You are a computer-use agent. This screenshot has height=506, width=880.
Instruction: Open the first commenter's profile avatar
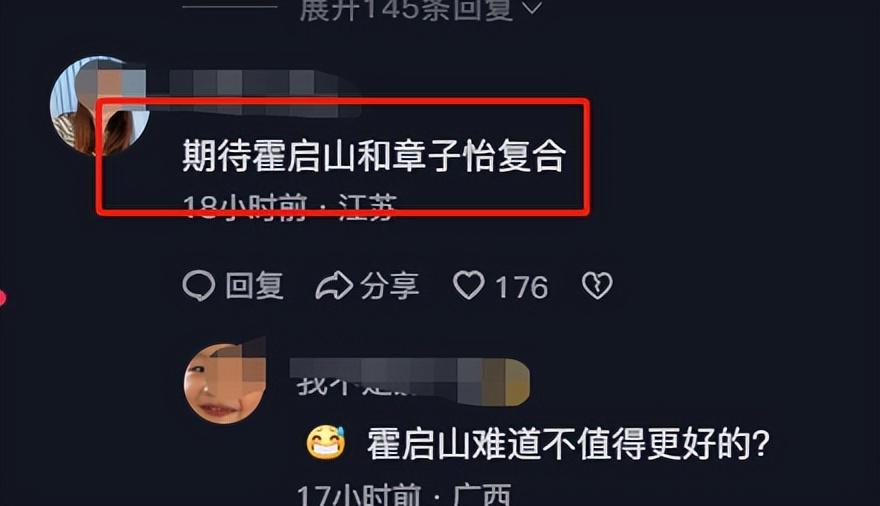tap(99, 105)
